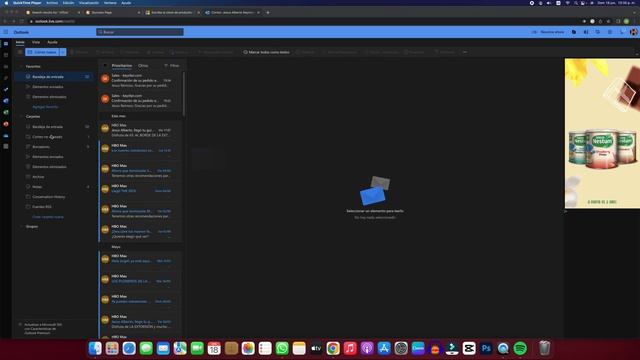
Task: Open Finder from the Dock
Action: [95, 348]
